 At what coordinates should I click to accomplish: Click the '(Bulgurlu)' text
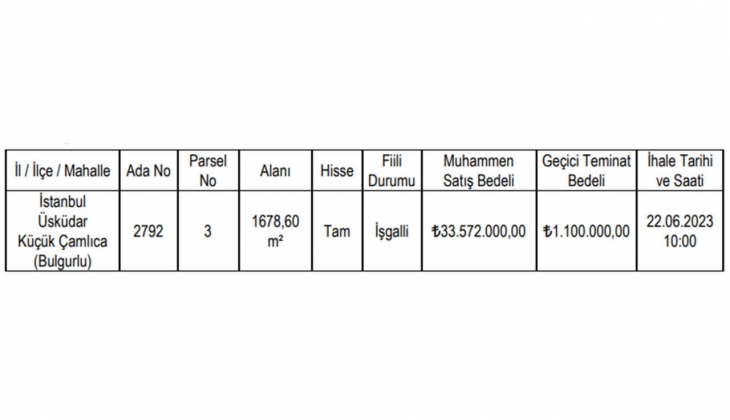(62, 259)
